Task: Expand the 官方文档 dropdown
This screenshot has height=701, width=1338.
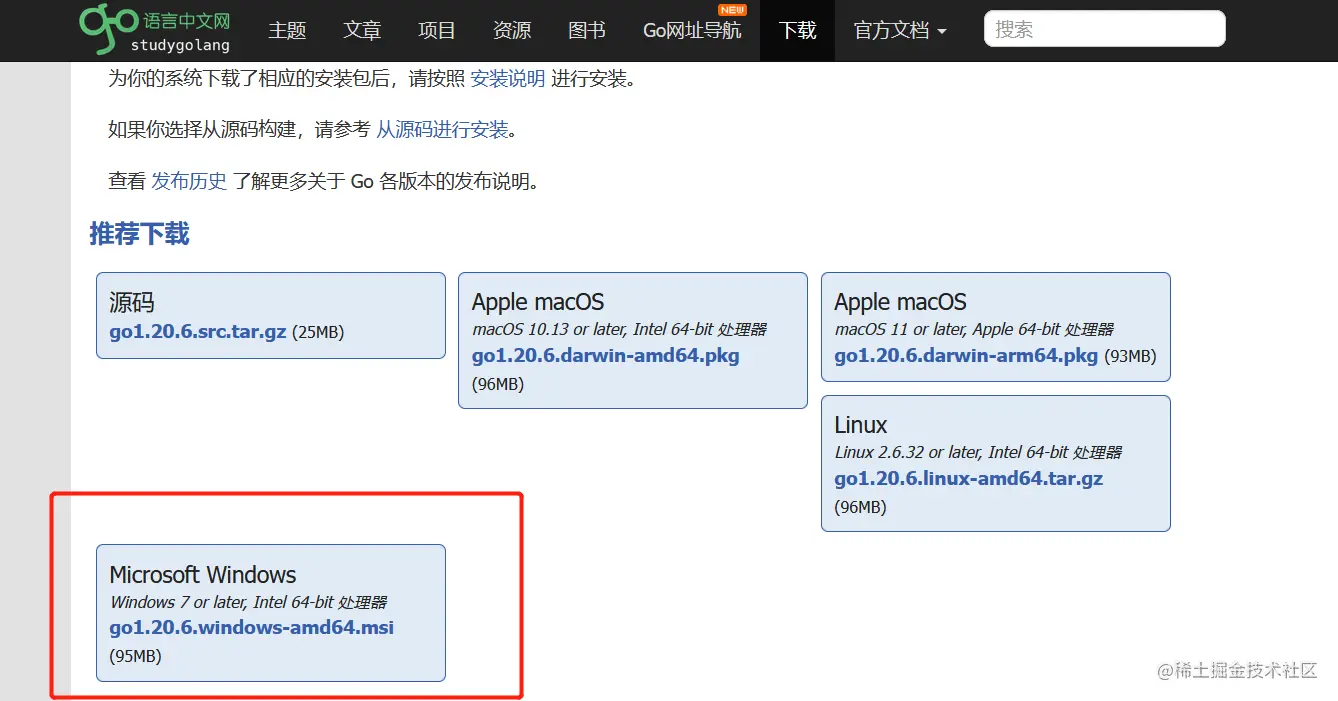Action: point(900,30)
